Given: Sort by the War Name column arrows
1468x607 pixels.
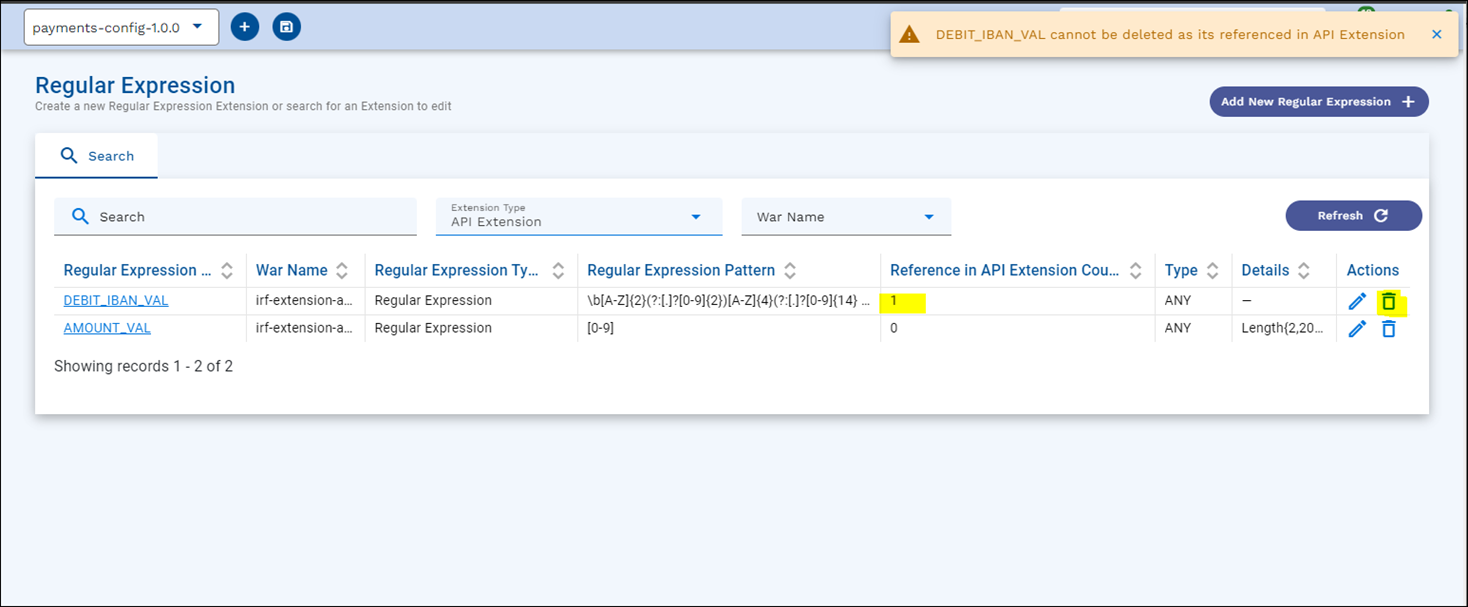Looking at the screenshot, I should point(342,270).
